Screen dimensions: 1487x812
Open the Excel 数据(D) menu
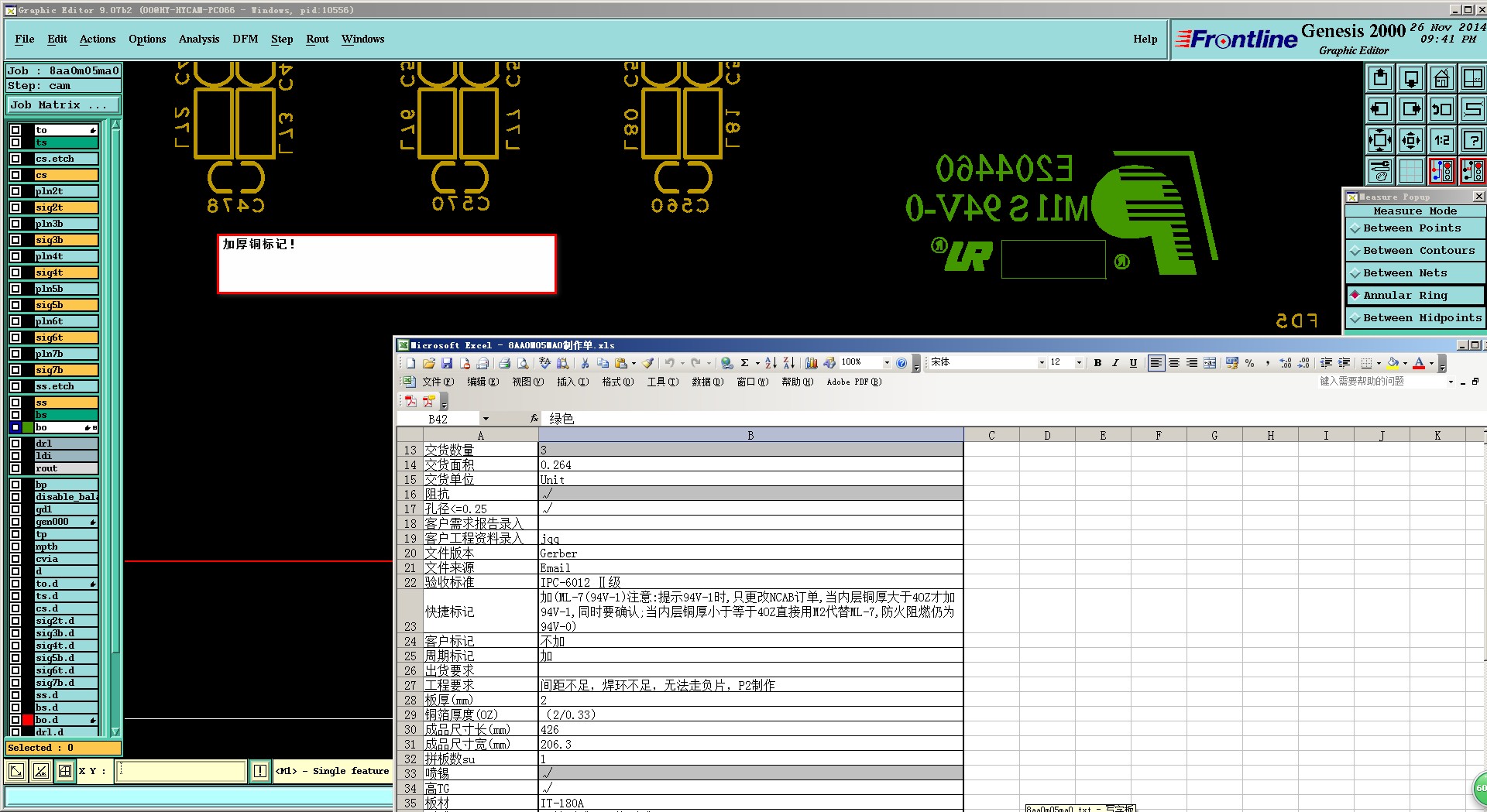coord(708,382)
